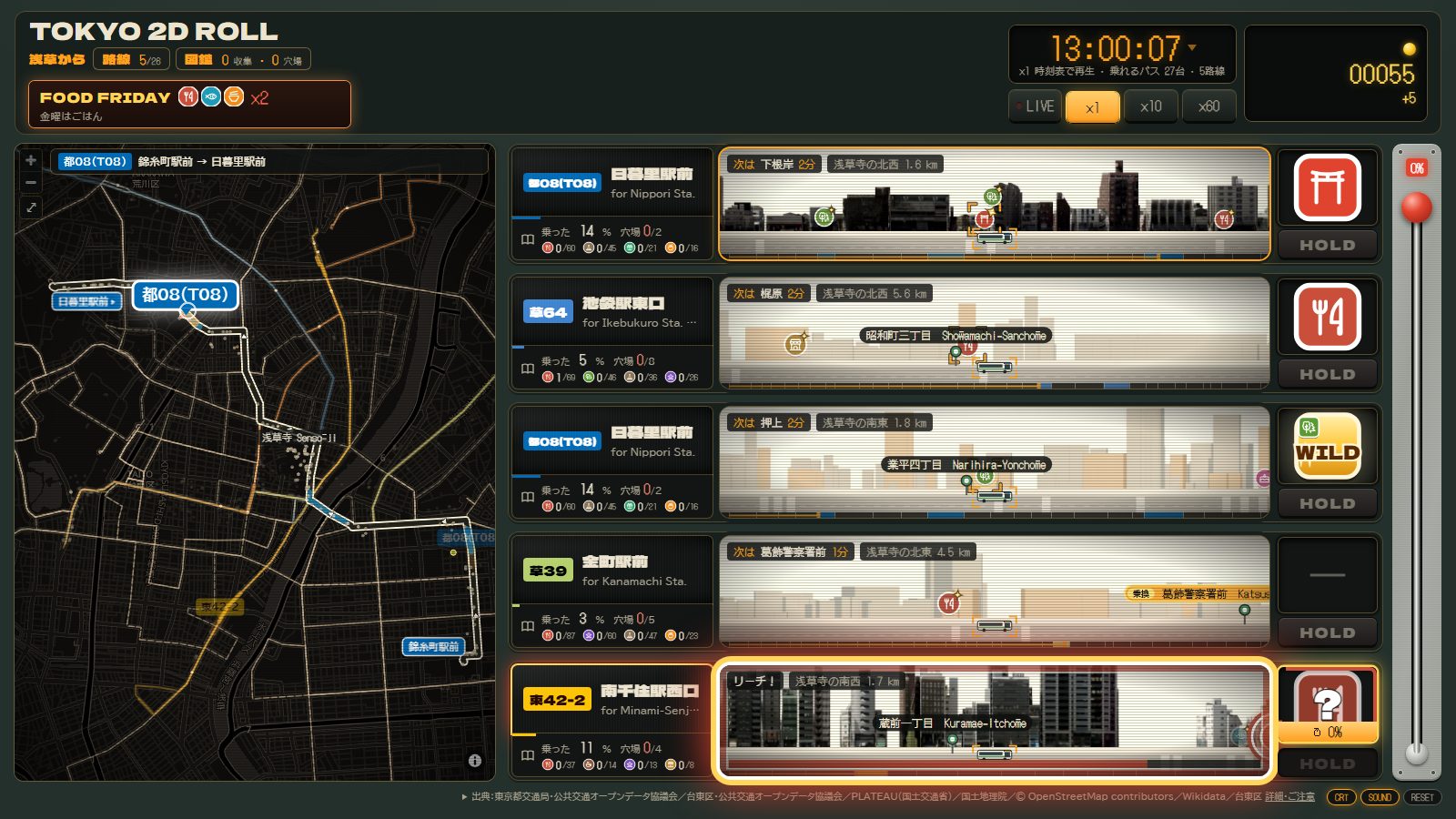1456x819 pixels.
Task: Click the question mark symbol tile
Action: (x=1328, y=699)
